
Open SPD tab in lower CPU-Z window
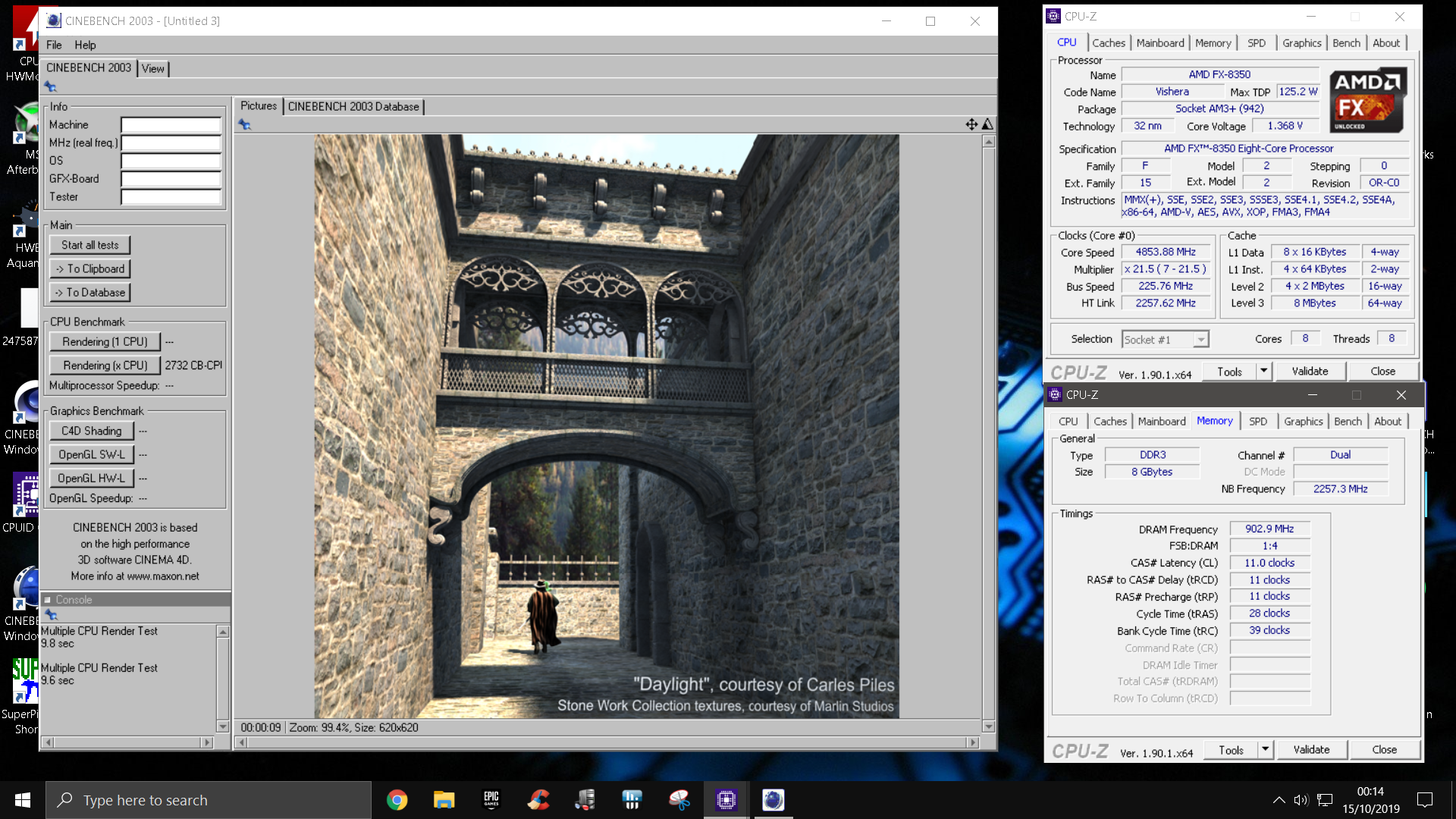click(x=1258, y=422)
